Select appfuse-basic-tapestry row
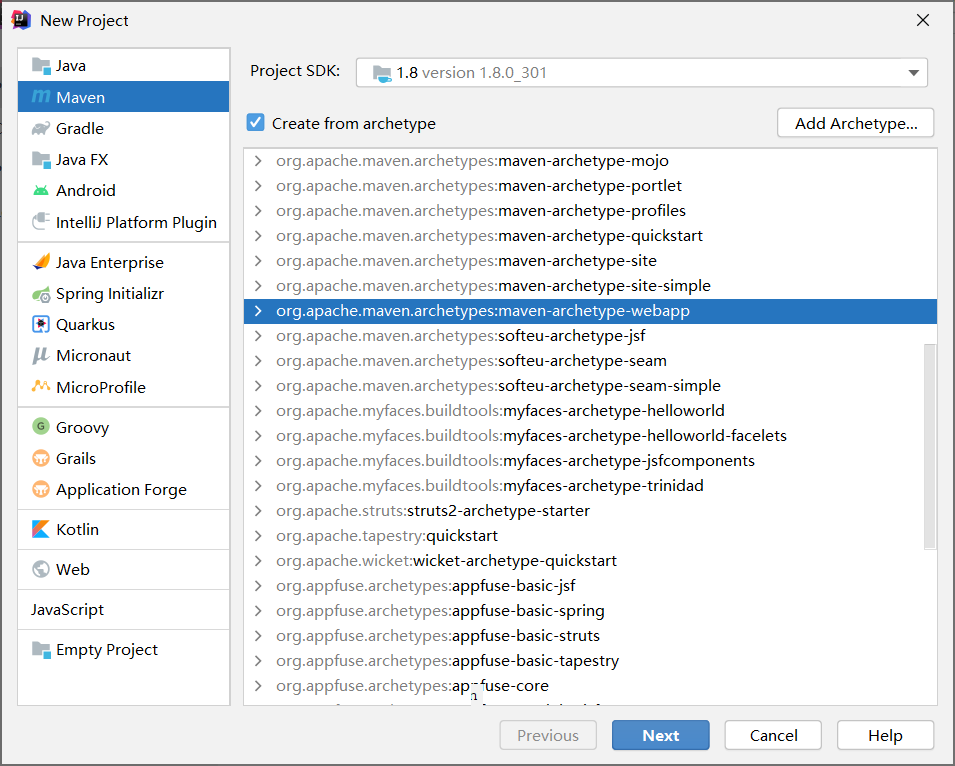The height and width of the screenshot is (766, 955). click(x=590, y=660)
